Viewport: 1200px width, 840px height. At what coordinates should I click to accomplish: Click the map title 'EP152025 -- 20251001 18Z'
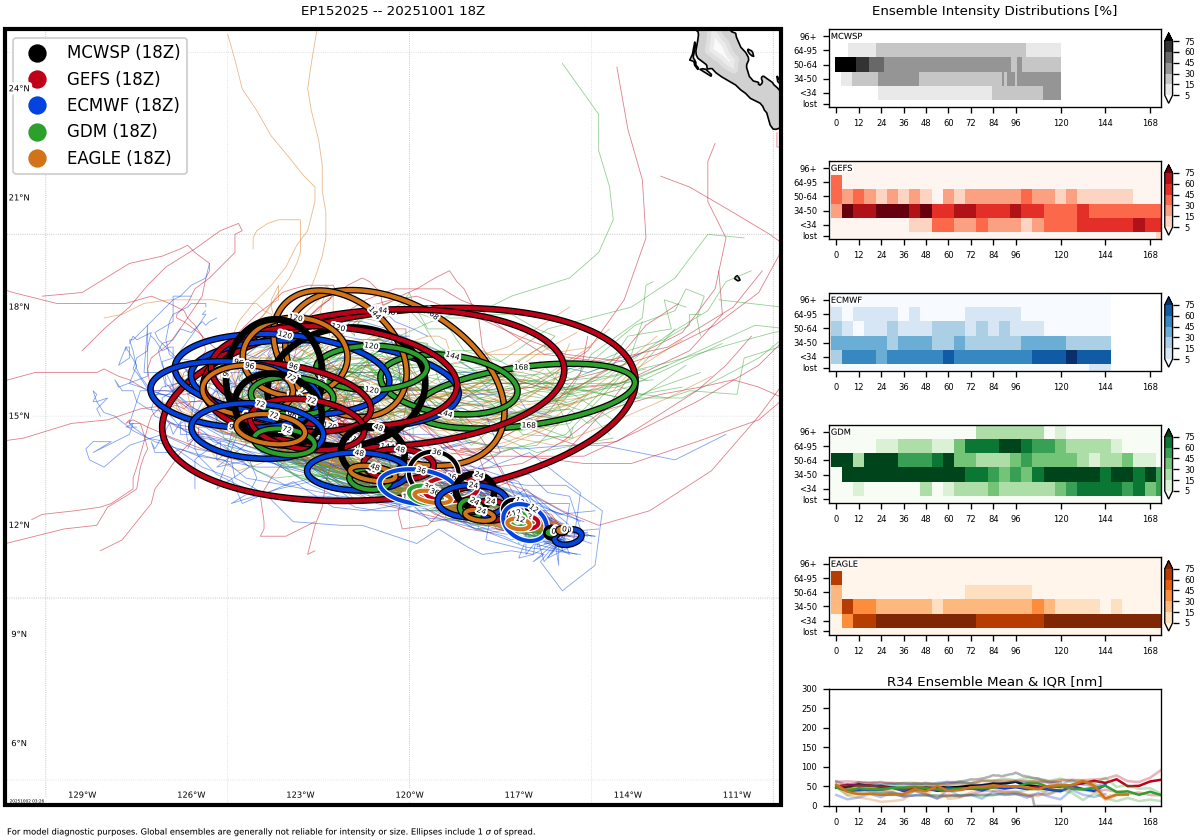click(x=393, y=11)
